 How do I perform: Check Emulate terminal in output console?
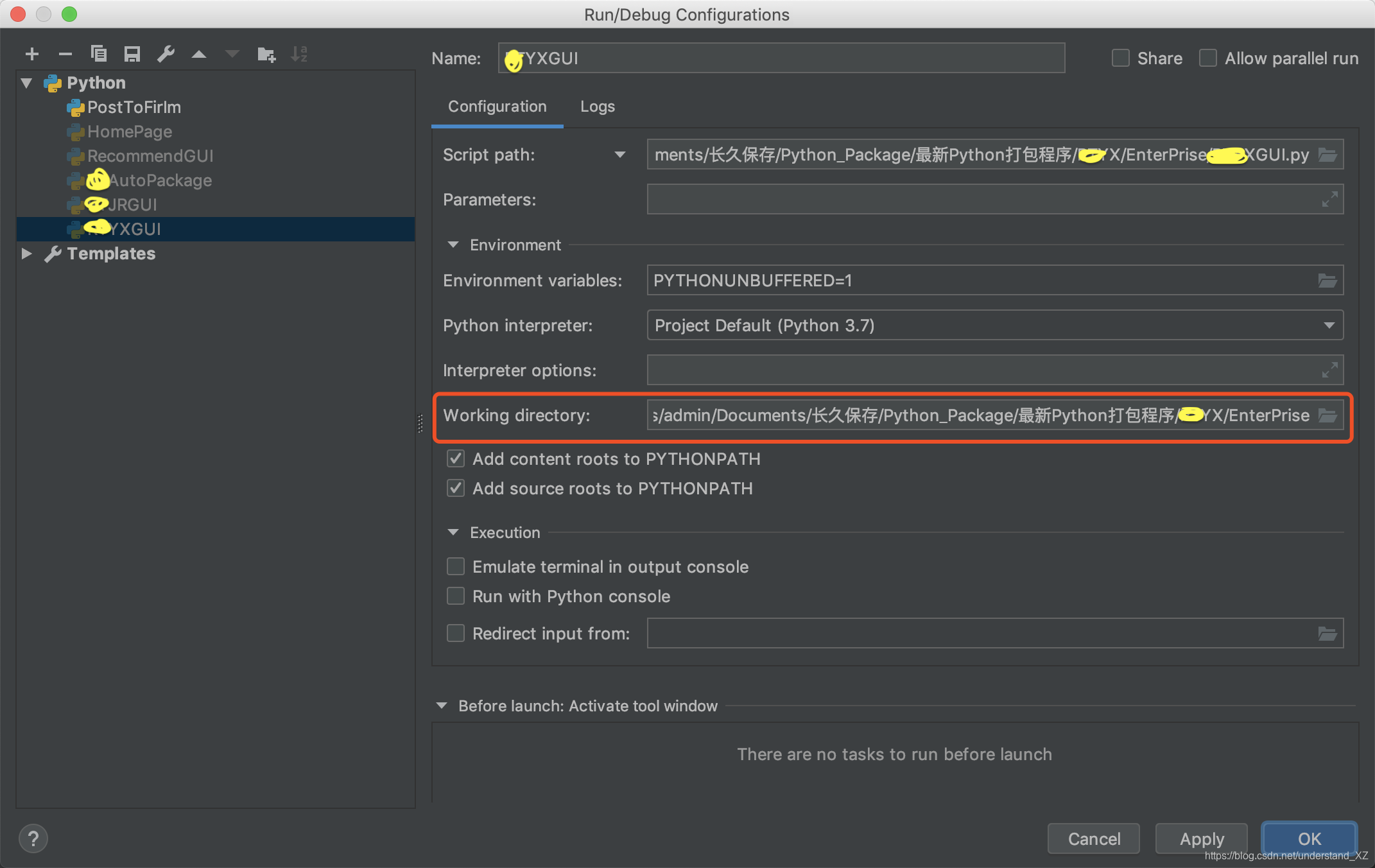pos(456,566)
